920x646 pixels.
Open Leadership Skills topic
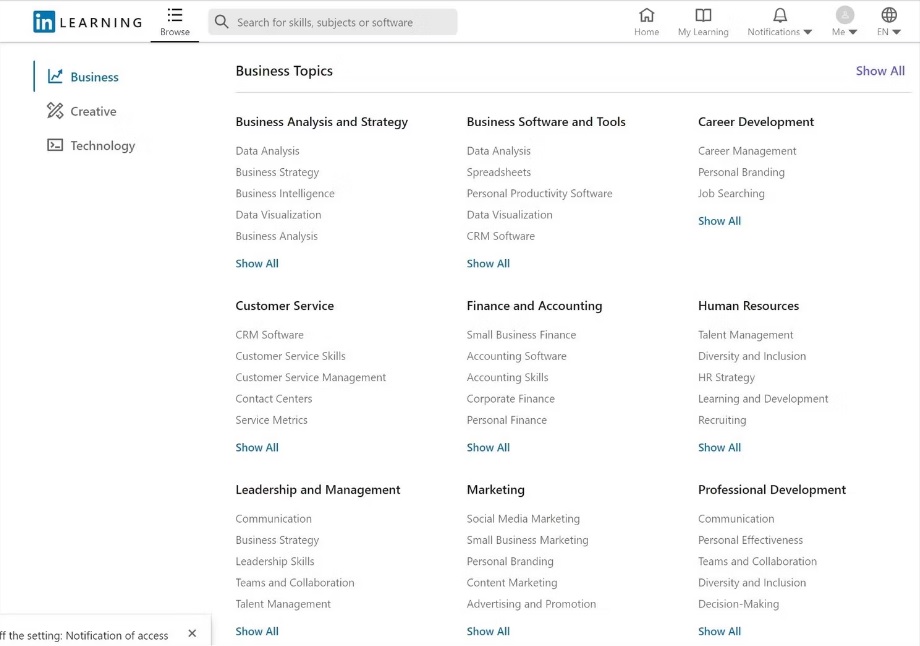[x=275, y=562]
